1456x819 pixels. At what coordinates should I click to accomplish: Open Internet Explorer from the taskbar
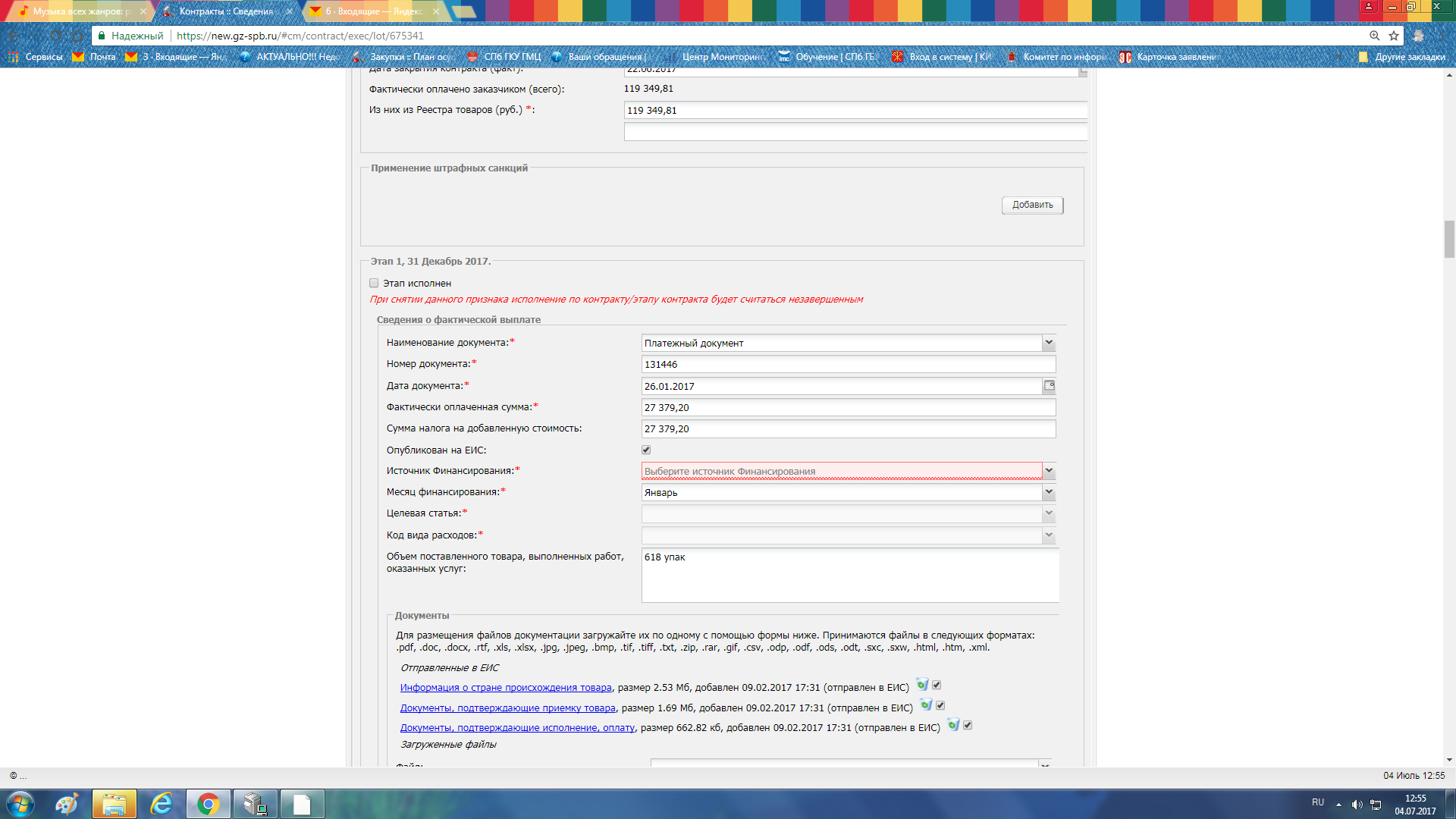(162, 804)
